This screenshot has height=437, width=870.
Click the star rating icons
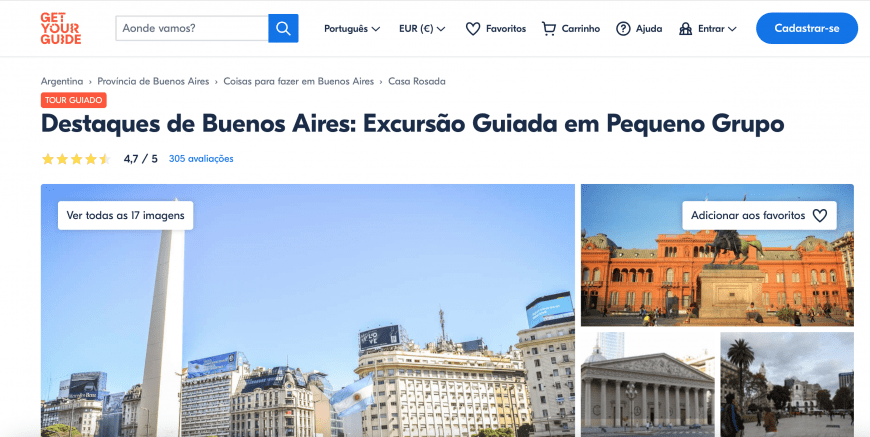(76, 159)
